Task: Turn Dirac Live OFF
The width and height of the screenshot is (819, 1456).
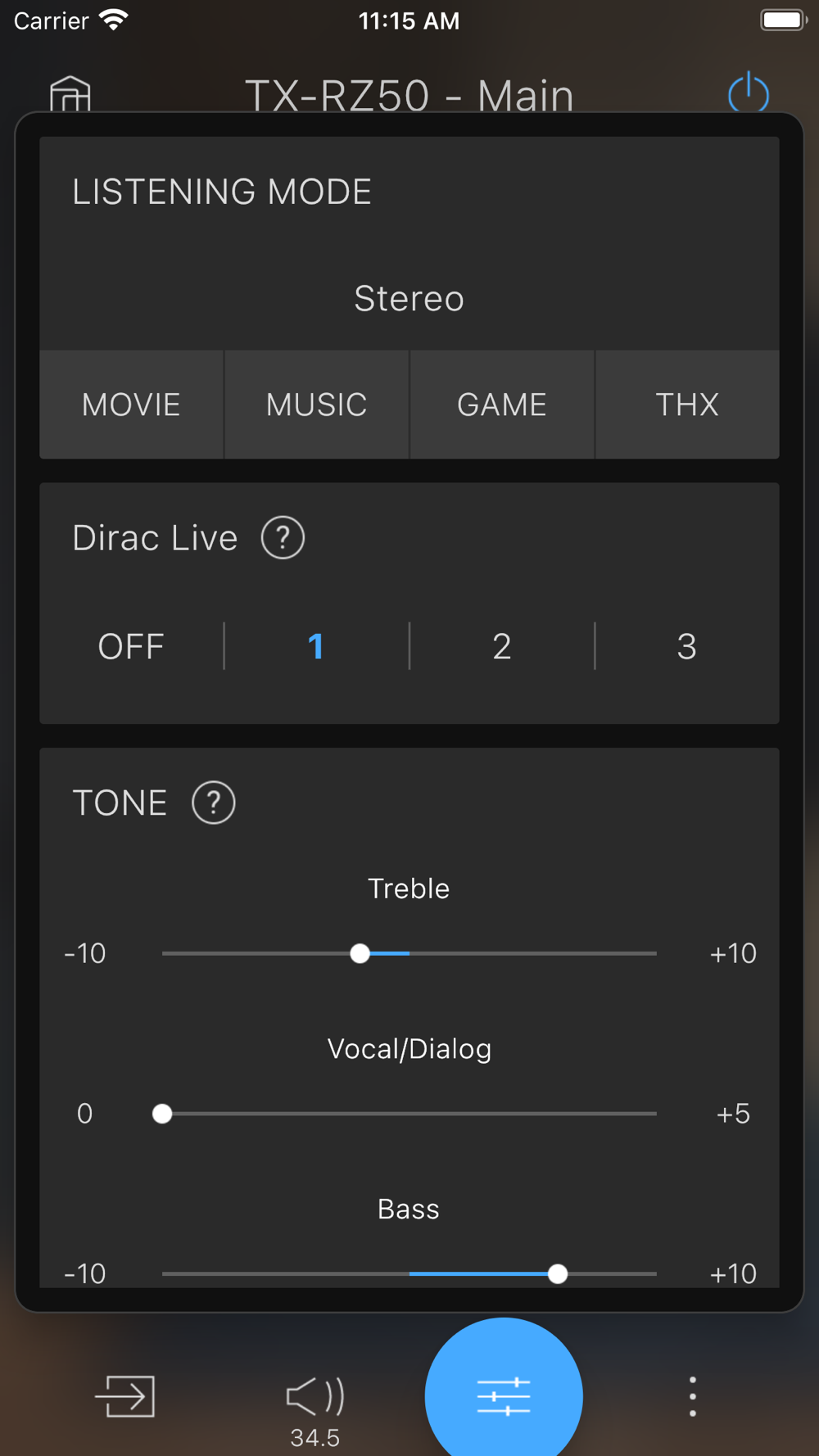Action: (x=131, y=646)
